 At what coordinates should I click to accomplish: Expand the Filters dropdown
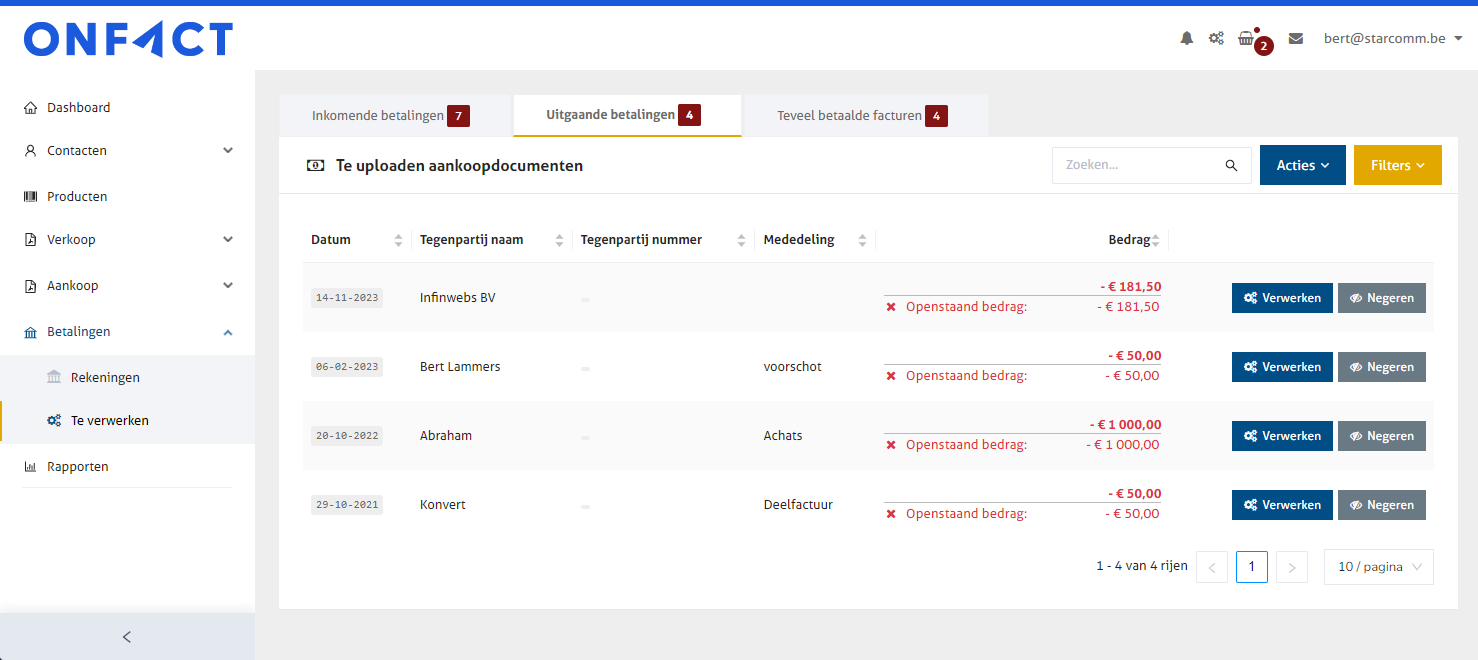[x=1397, y=166]
